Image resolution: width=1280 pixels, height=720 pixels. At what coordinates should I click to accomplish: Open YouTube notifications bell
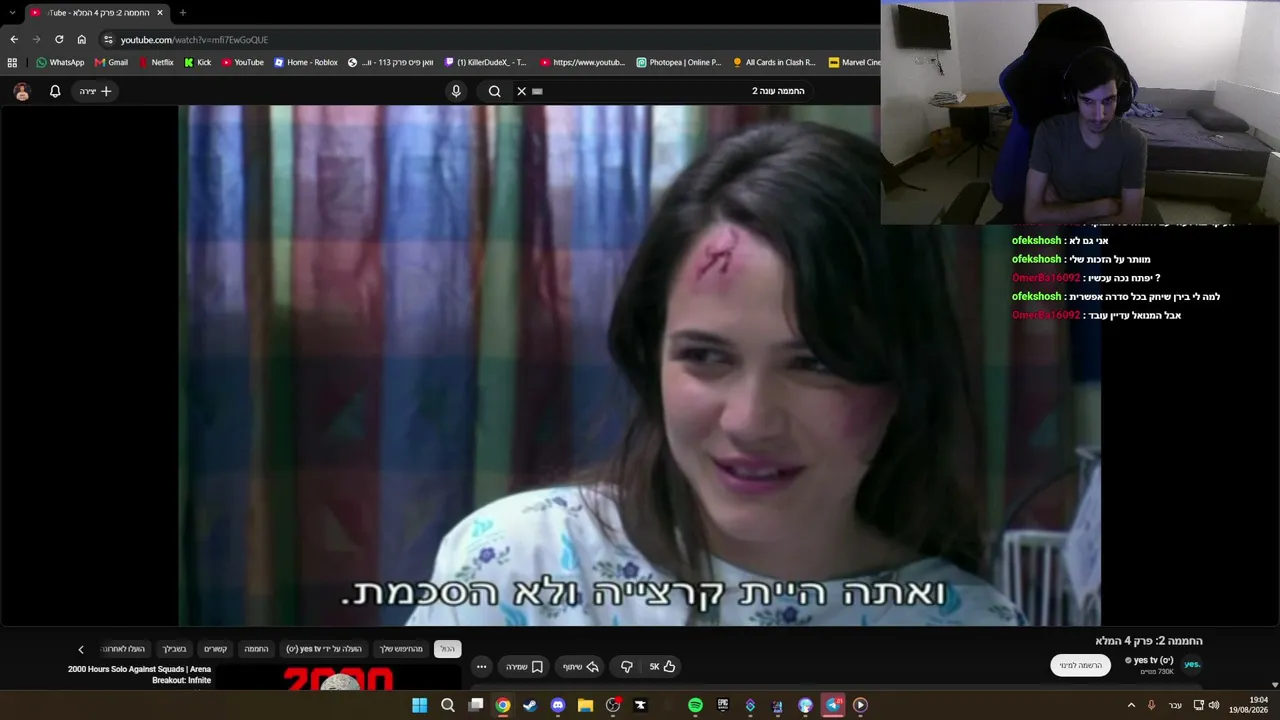[x=55, y=91]
